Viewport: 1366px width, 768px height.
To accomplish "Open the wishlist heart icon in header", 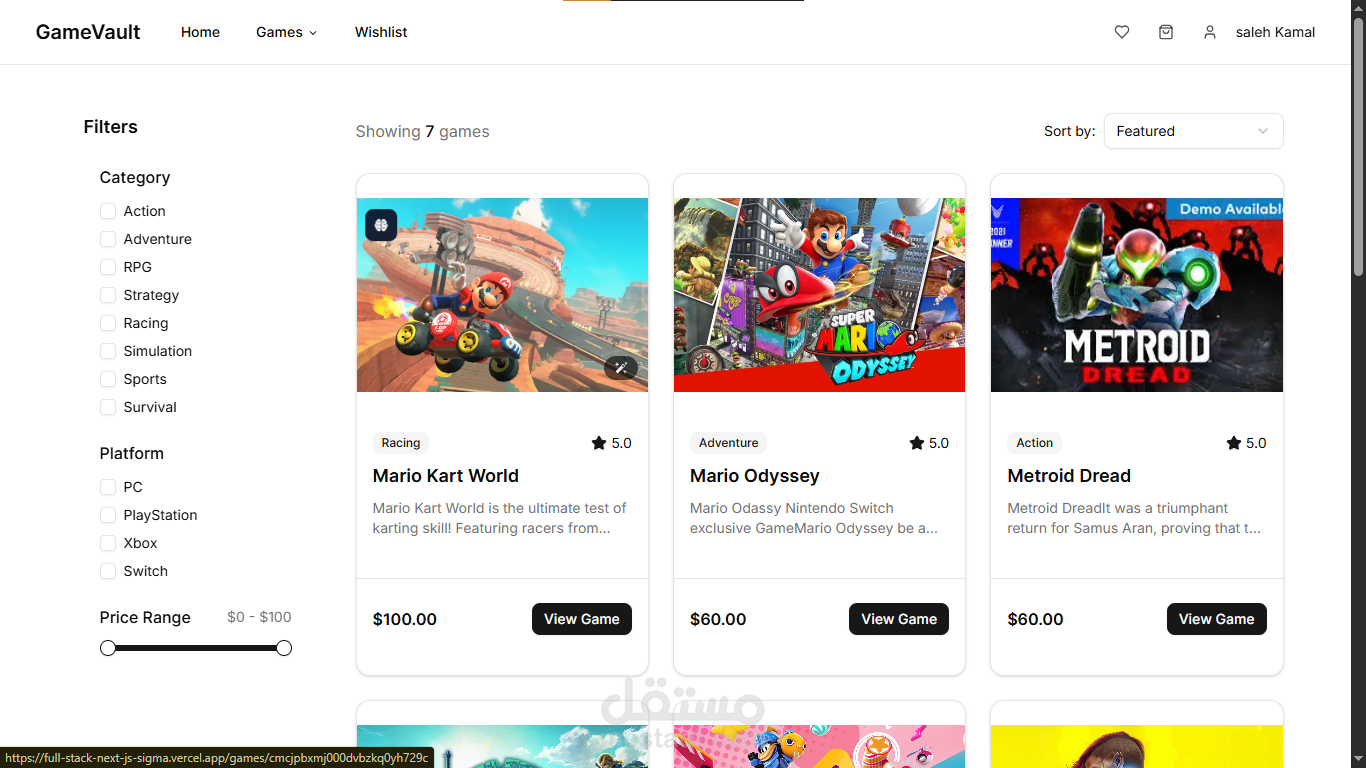I will pos(1122,32).
